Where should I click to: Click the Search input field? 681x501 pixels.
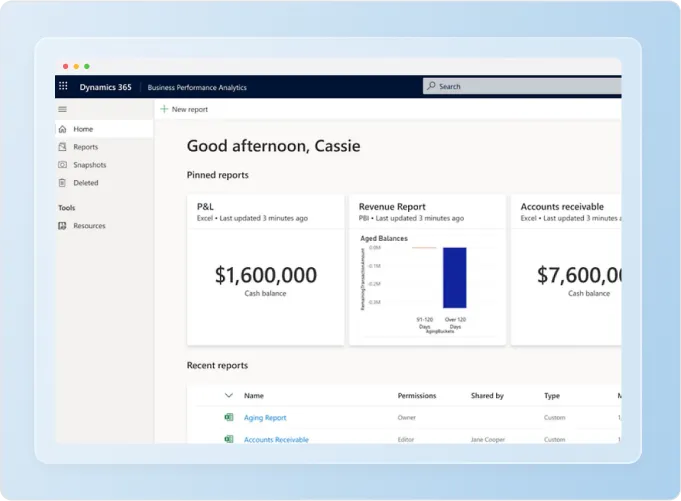520,87
